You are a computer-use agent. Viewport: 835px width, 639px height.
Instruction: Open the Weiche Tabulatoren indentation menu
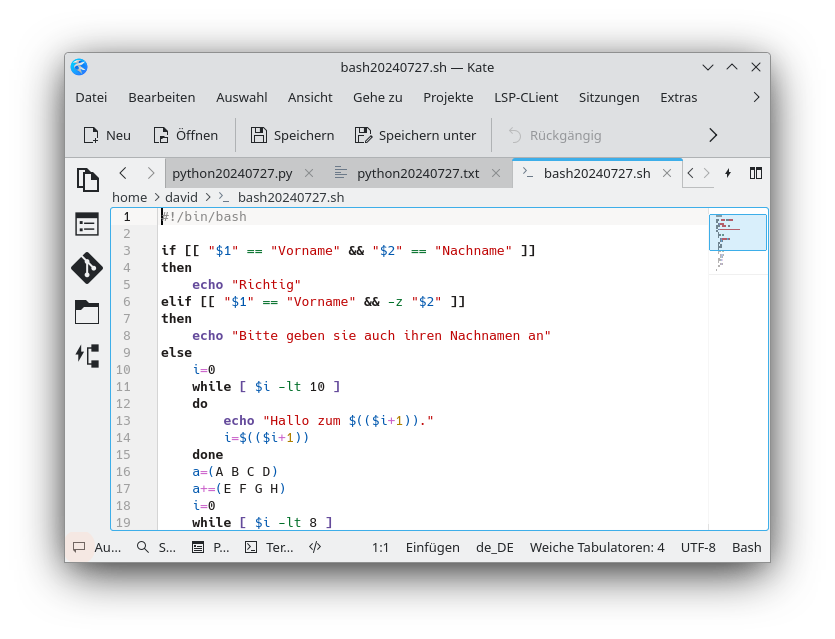pos(597,547)
